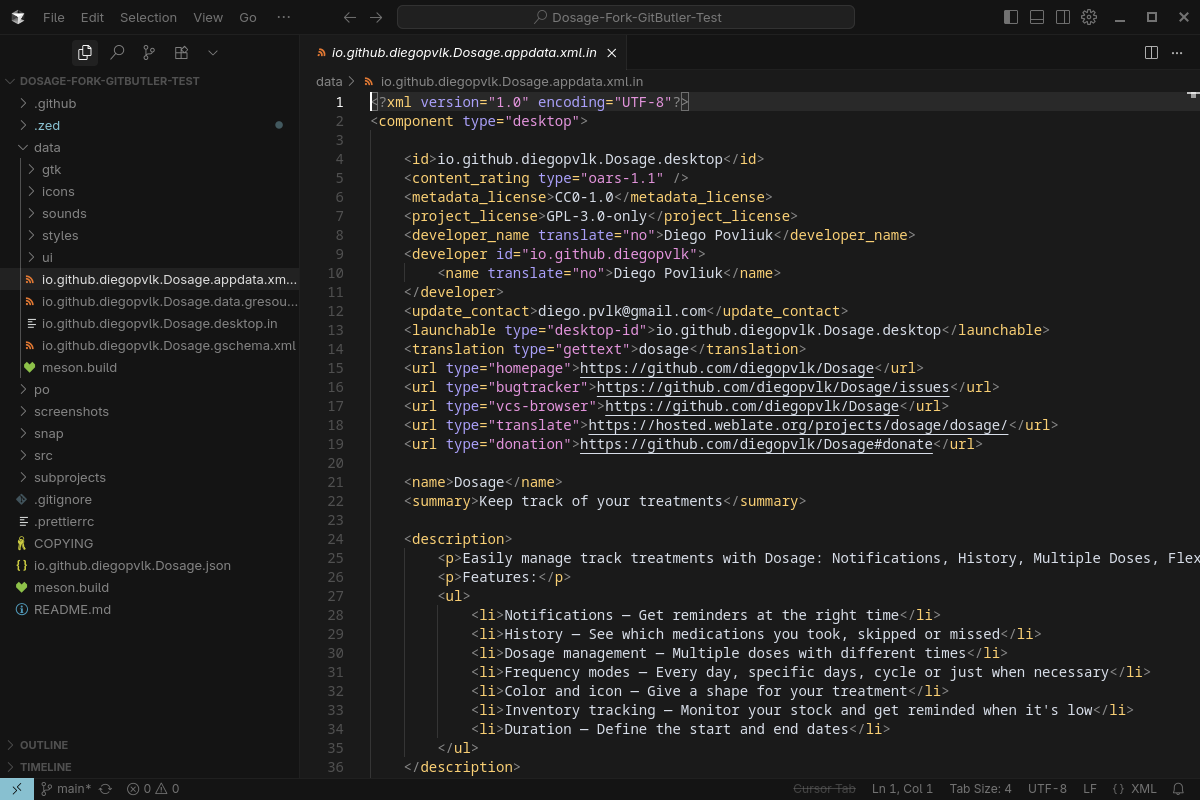Toggle the primary sidebar visibility
The width and height of the screenshot is (1200, 800).
[1011, 17]
